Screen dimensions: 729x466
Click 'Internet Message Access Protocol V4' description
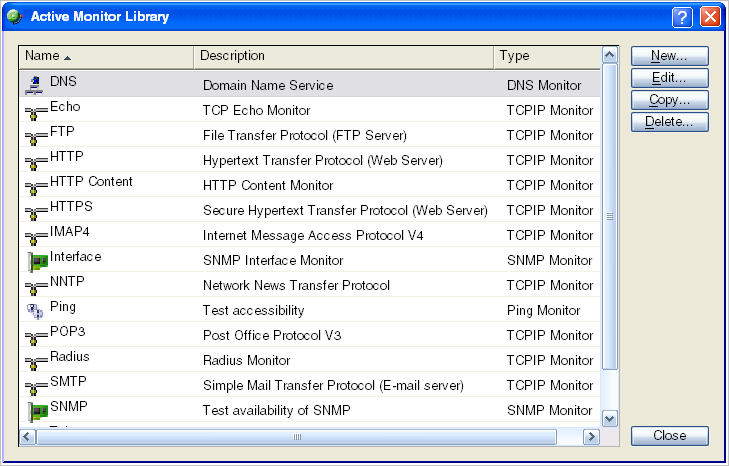[313, 236]
